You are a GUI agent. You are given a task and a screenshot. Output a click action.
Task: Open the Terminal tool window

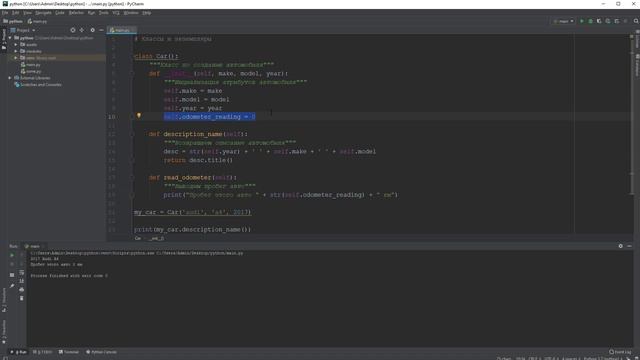pos(69,352)
